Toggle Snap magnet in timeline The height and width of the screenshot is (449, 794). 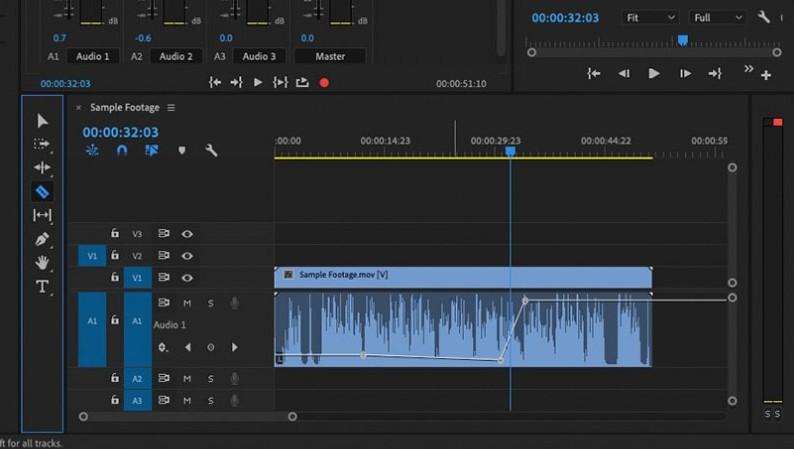[x=122, y=150]
